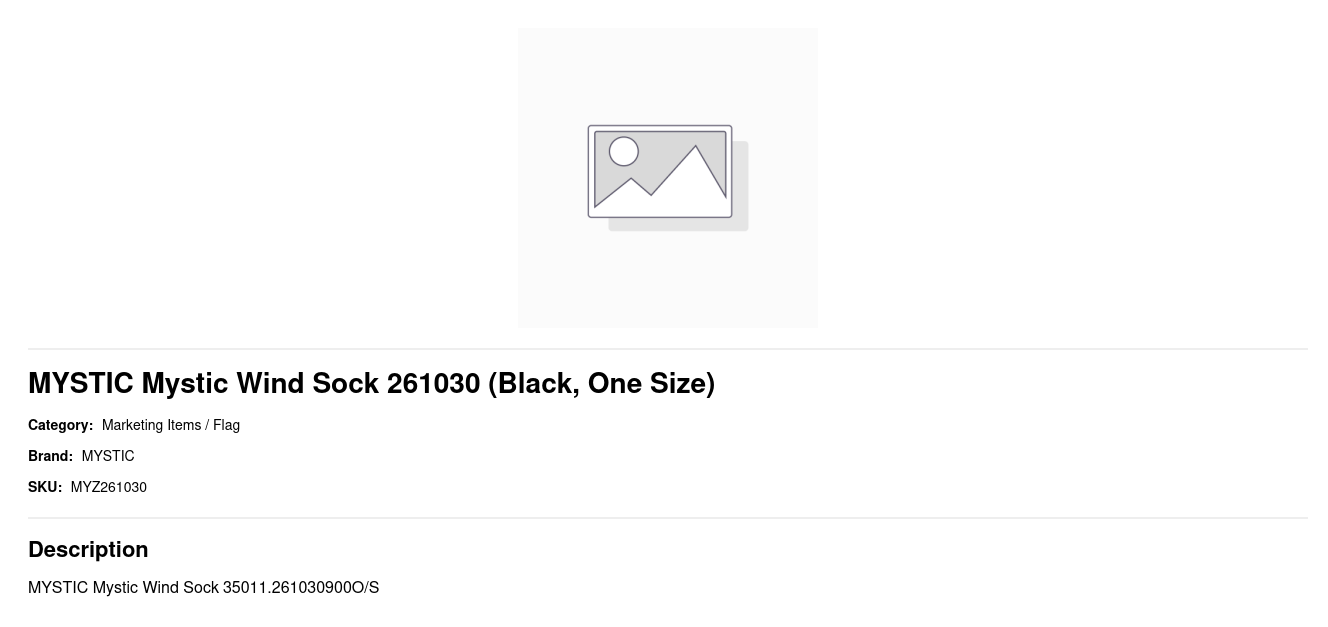Click the "Brand:" label
This screenshot has height=627, width=1328.
pos(50,456)
